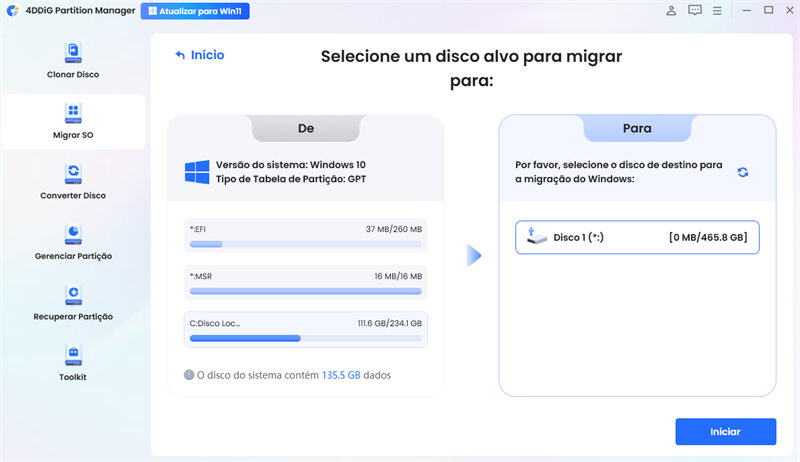Refresh the destination disk list
This screenshot has width=800, height=462.
[743, 172]
